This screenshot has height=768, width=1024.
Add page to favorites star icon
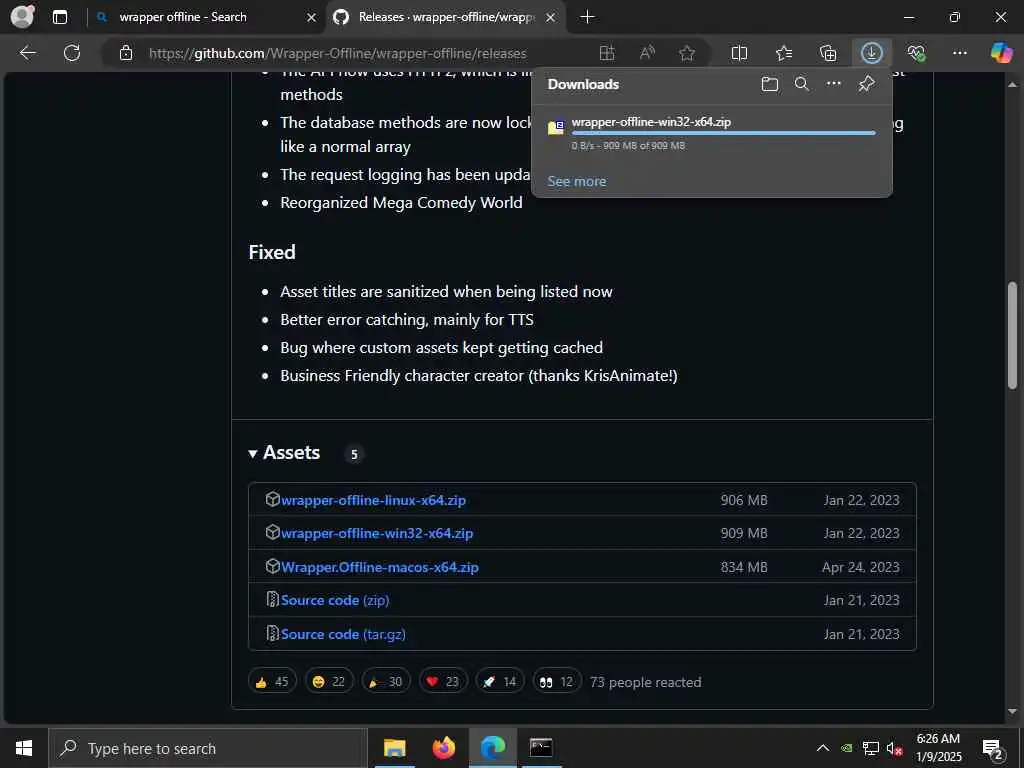(687, 53)
